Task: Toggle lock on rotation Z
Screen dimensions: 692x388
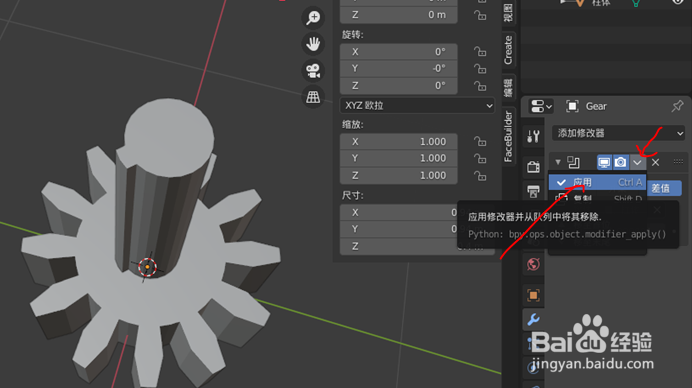Action: click(x=480, y=85)
